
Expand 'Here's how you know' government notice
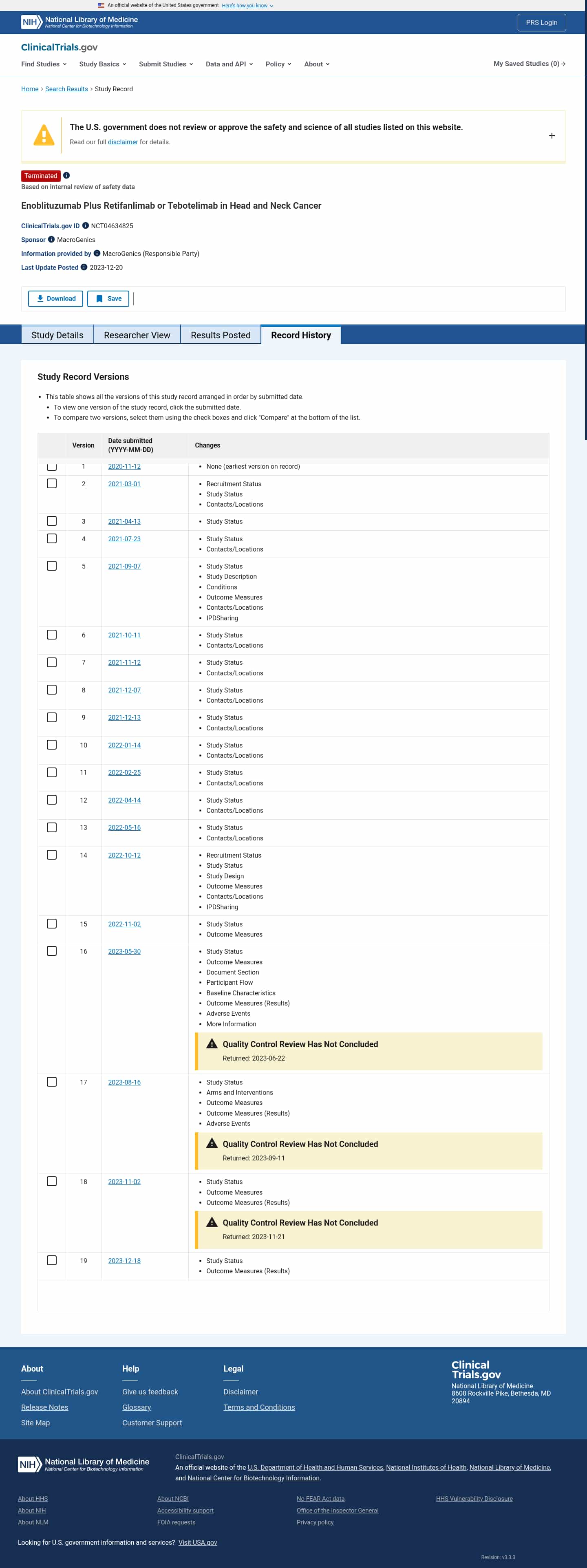247,5
